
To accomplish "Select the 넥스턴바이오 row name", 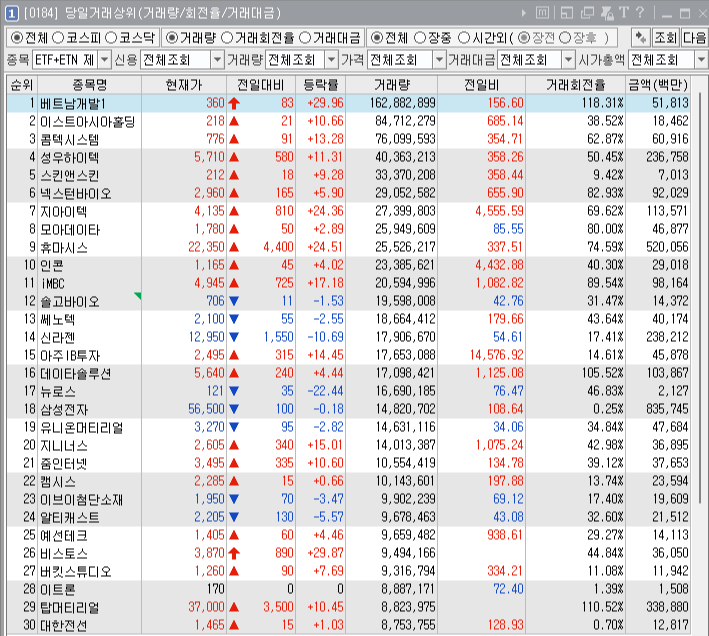I will coord(76,193).
